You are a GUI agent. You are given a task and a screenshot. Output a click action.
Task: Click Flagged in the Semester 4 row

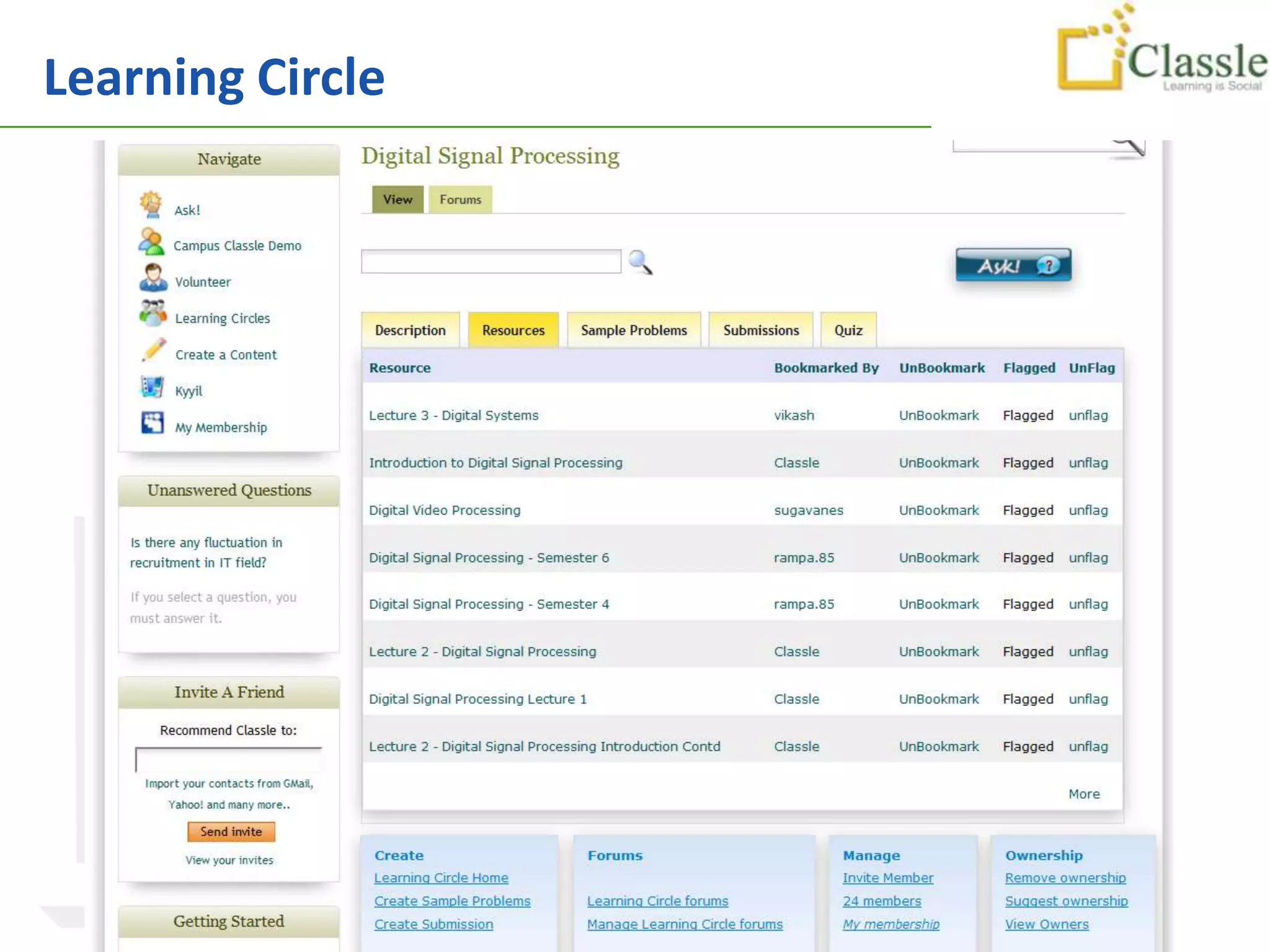pos(1028,604)
